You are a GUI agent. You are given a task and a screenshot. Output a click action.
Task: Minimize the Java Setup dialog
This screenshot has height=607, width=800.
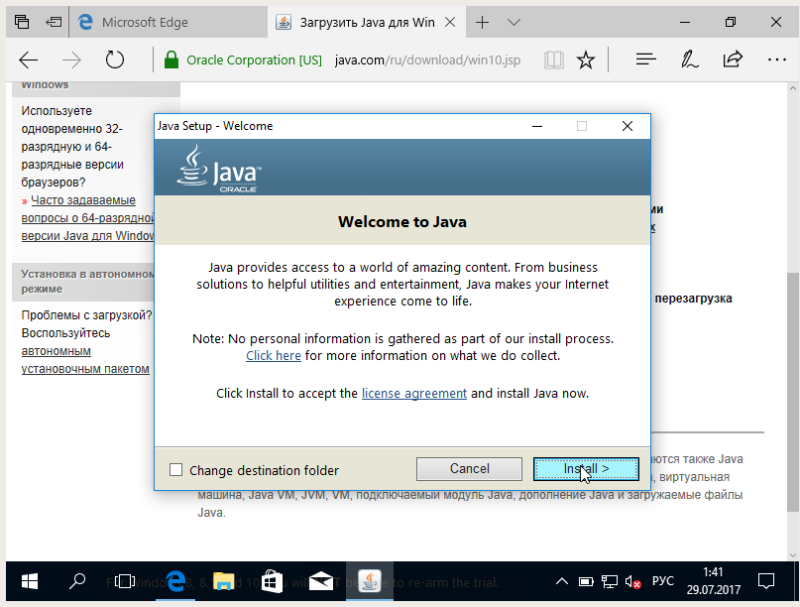coord(537,126)
